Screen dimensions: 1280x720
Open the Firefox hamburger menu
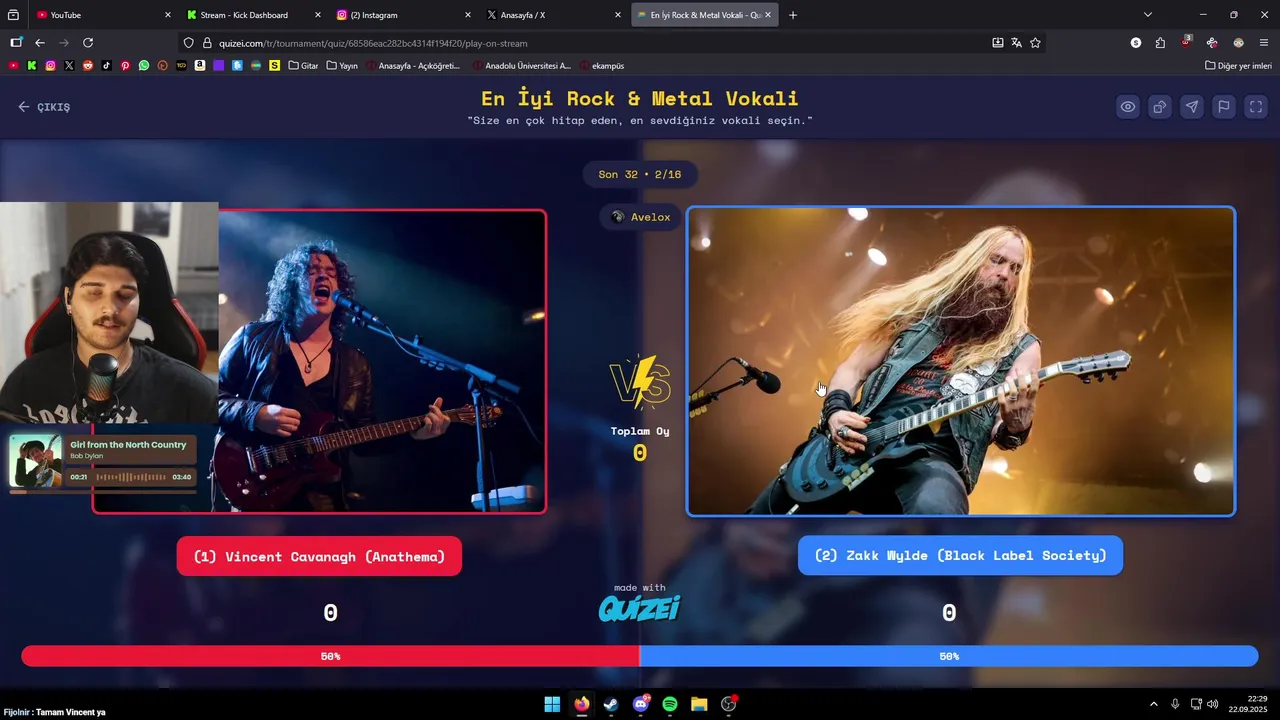[x=1264, y=43]
